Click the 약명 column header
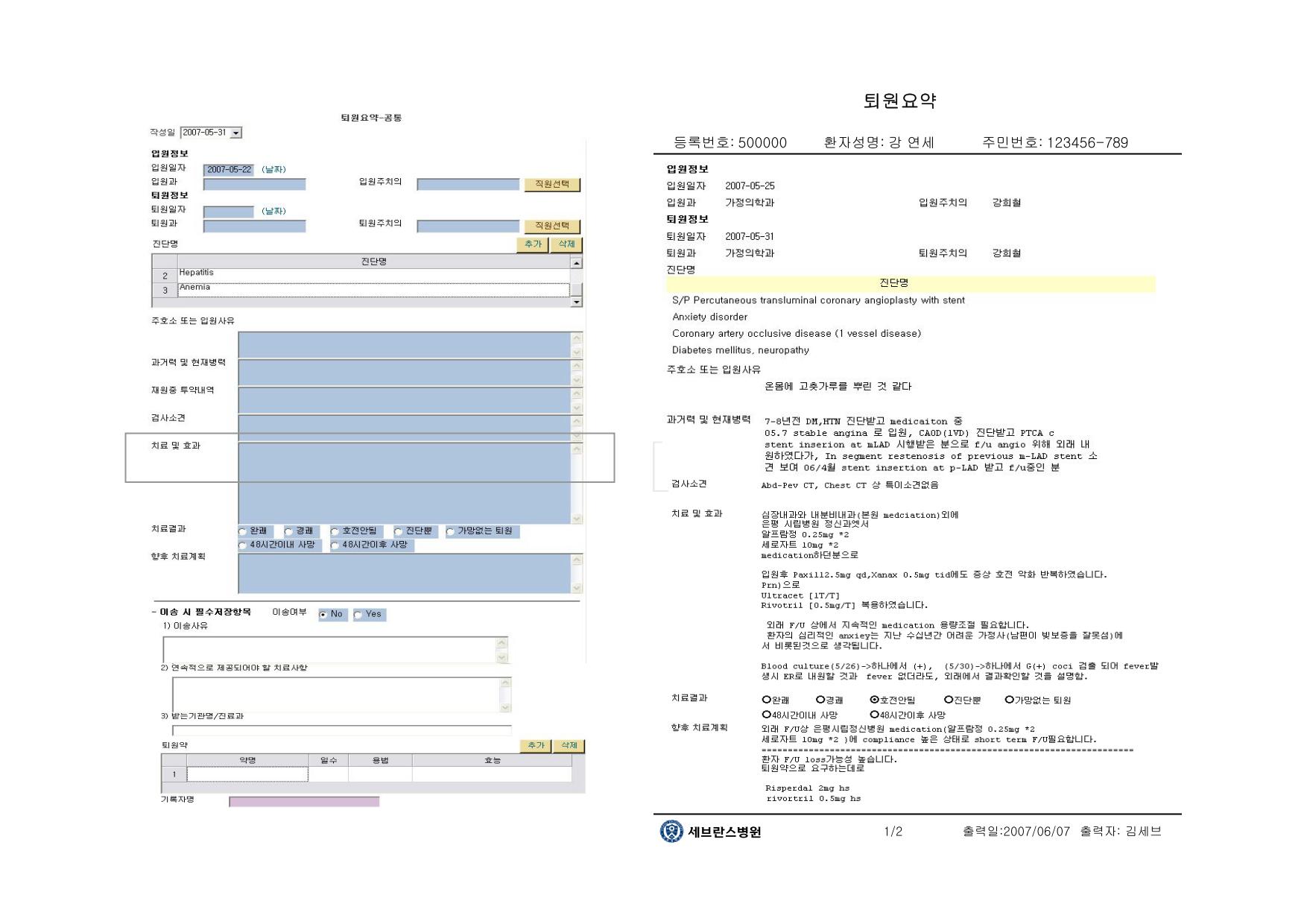Viewport: 1307px width, 924px height. coord(247,760)
